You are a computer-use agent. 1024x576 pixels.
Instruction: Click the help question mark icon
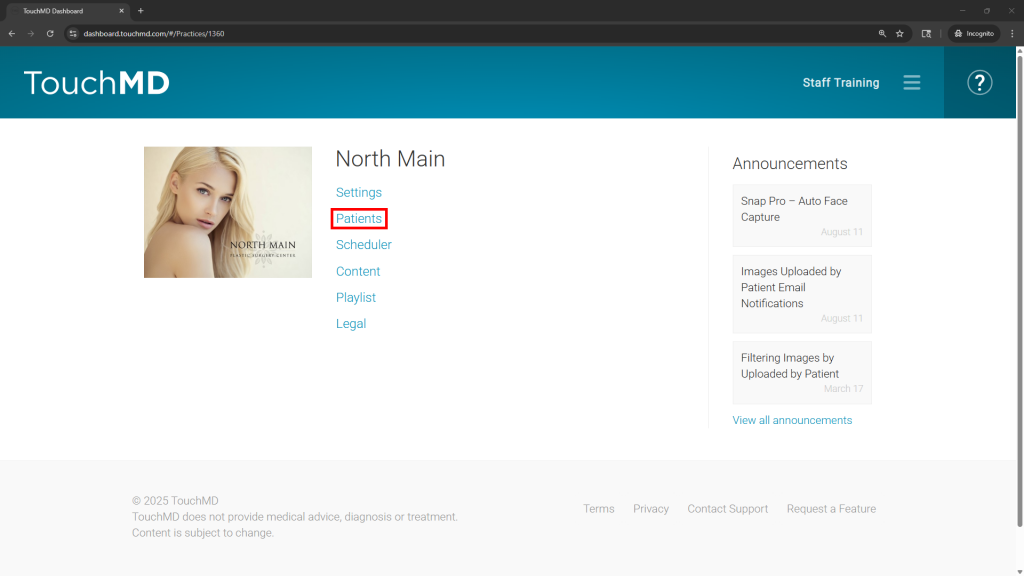[979, 83]
